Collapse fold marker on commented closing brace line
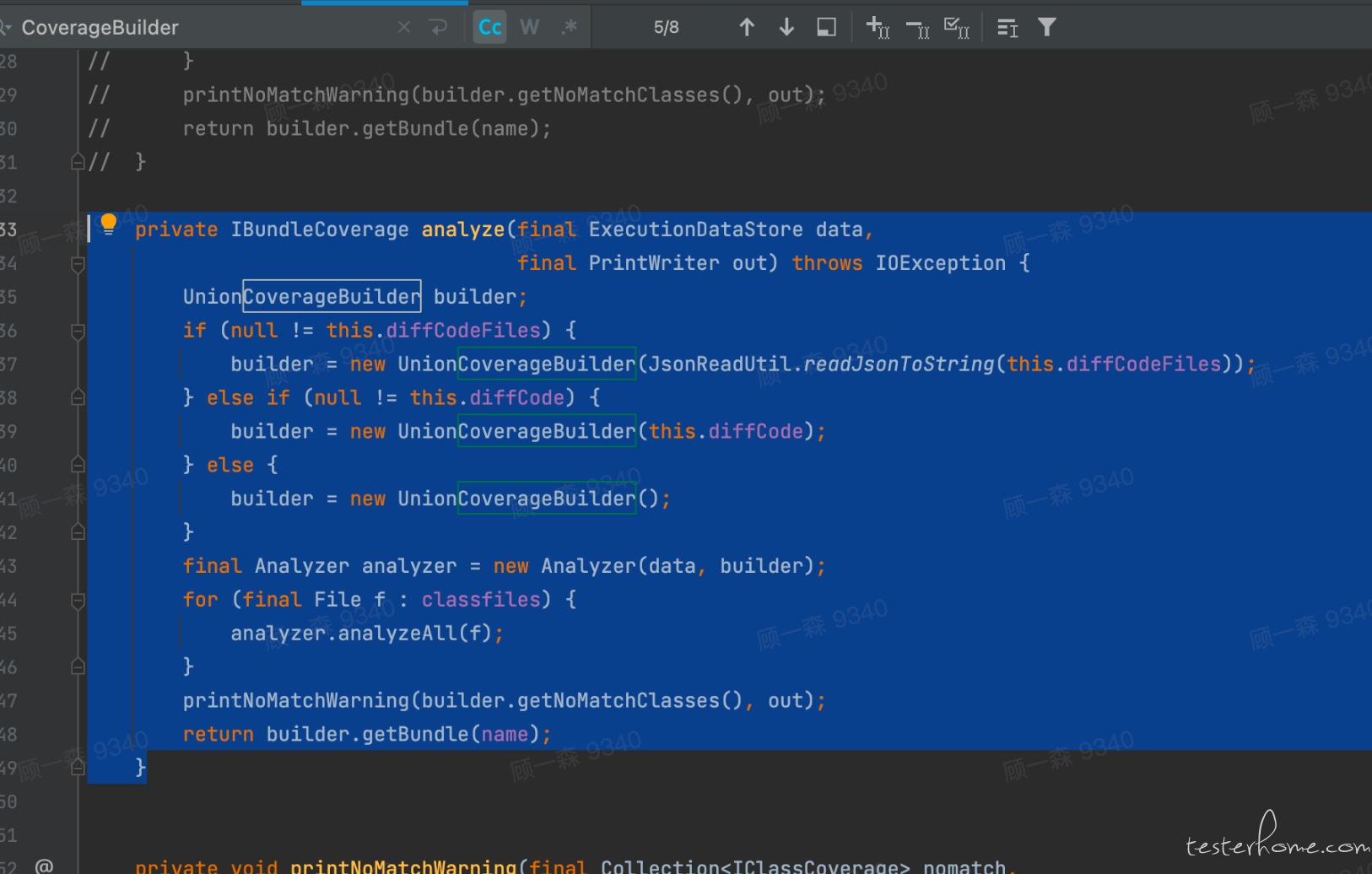 coord(78,162)
